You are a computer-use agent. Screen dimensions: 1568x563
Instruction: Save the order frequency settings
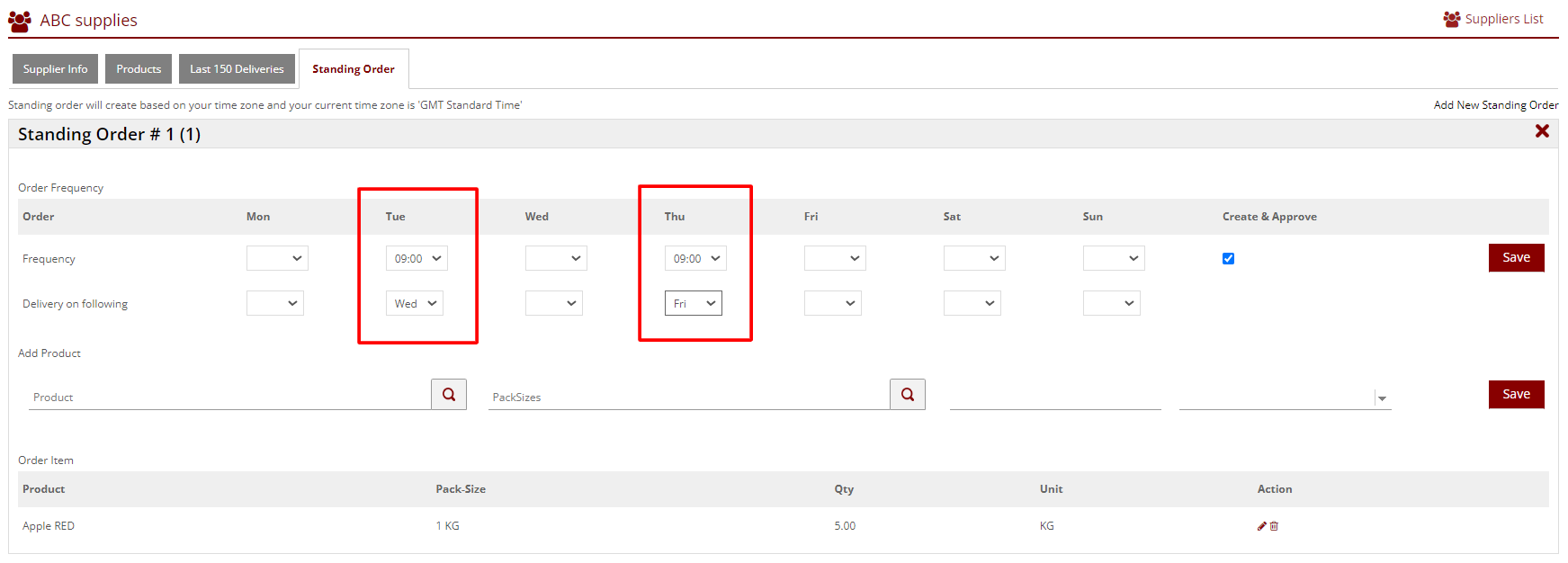[1515, 258]
